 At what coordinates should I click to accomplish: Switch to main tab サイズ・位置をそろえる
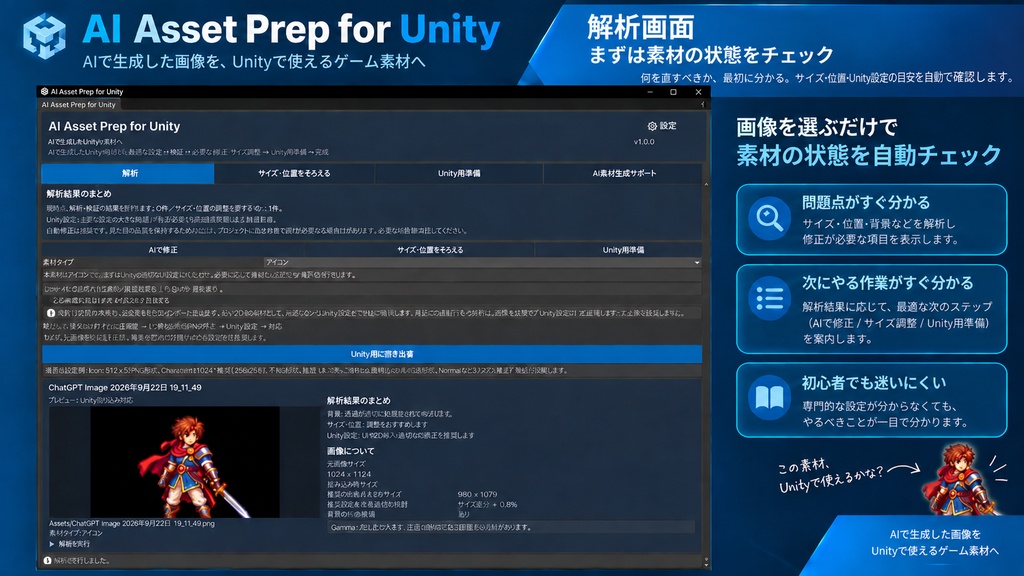coord(295,173)
